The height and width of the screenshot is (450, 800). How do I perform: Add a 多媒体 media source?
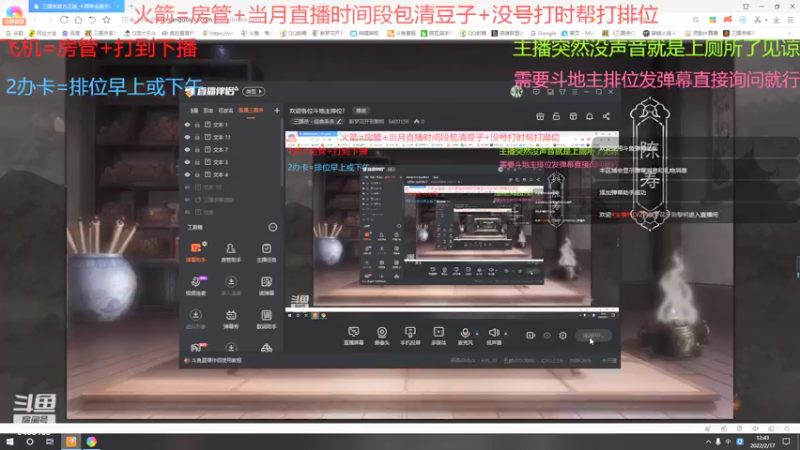point(438,336)
